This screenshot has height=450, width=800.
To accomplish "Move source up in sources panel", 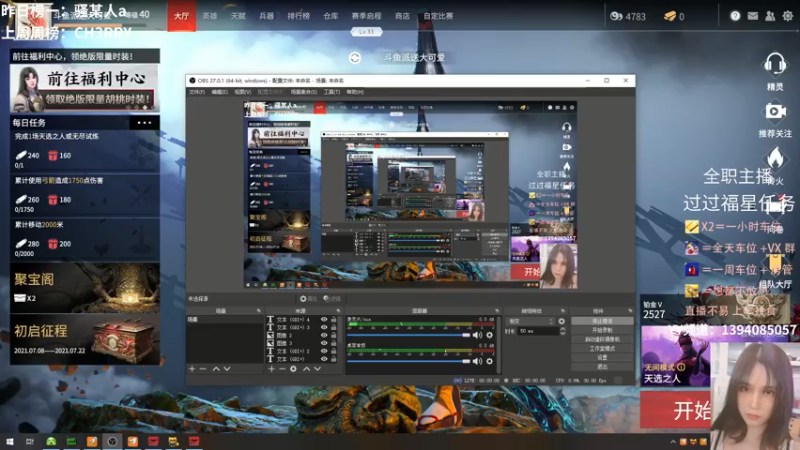I will (306, 368).
